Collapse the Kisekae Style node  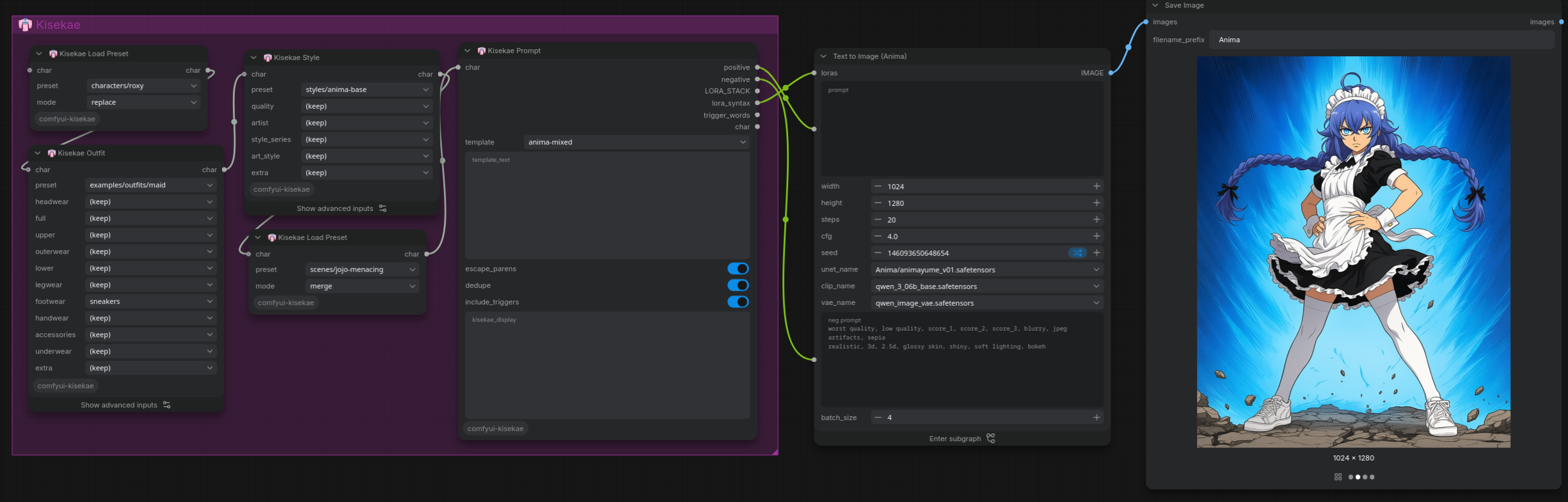pyautogui.click(x=254, y=58)
